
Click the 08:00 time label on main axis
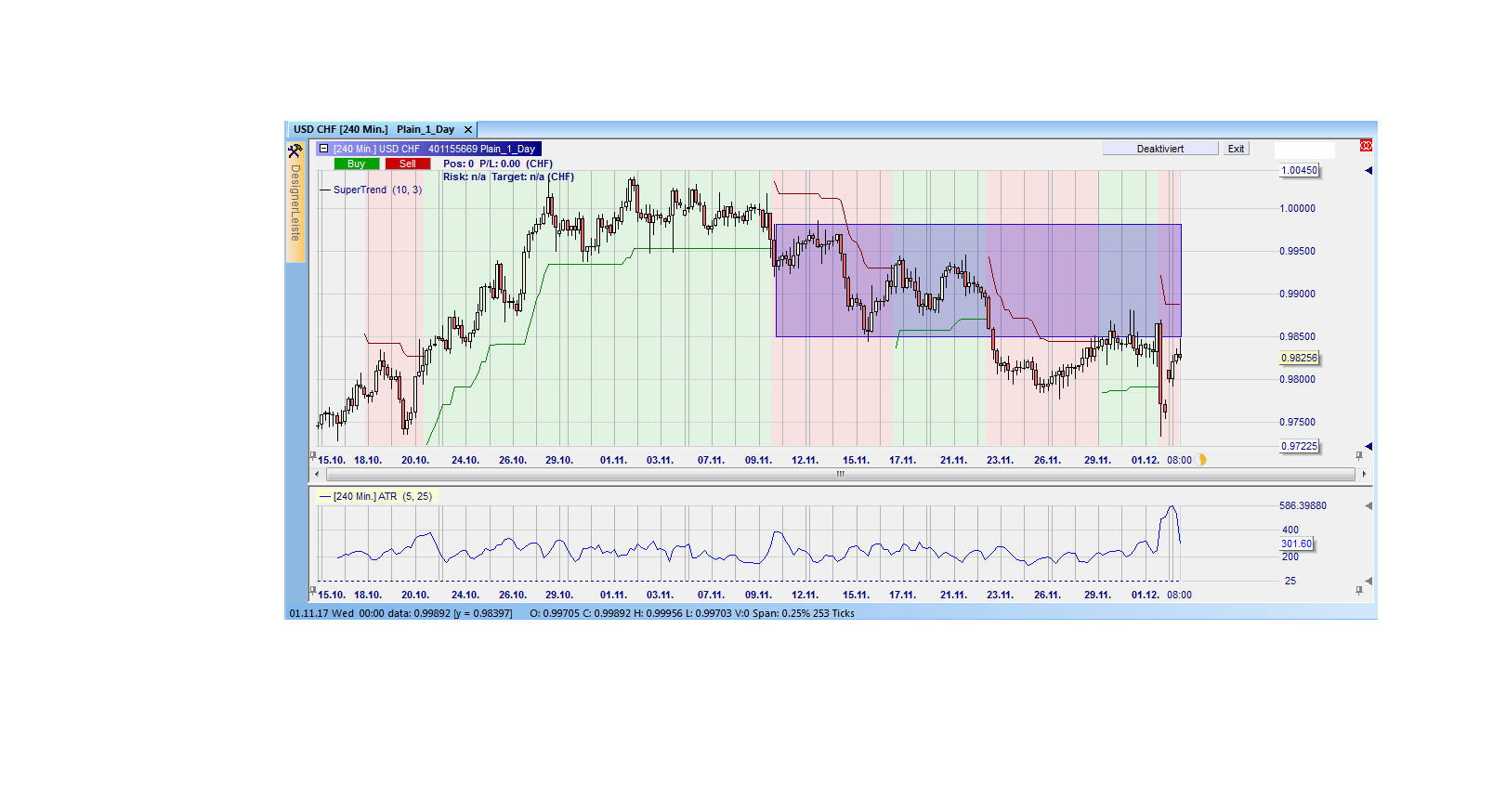click(1179, 460)
